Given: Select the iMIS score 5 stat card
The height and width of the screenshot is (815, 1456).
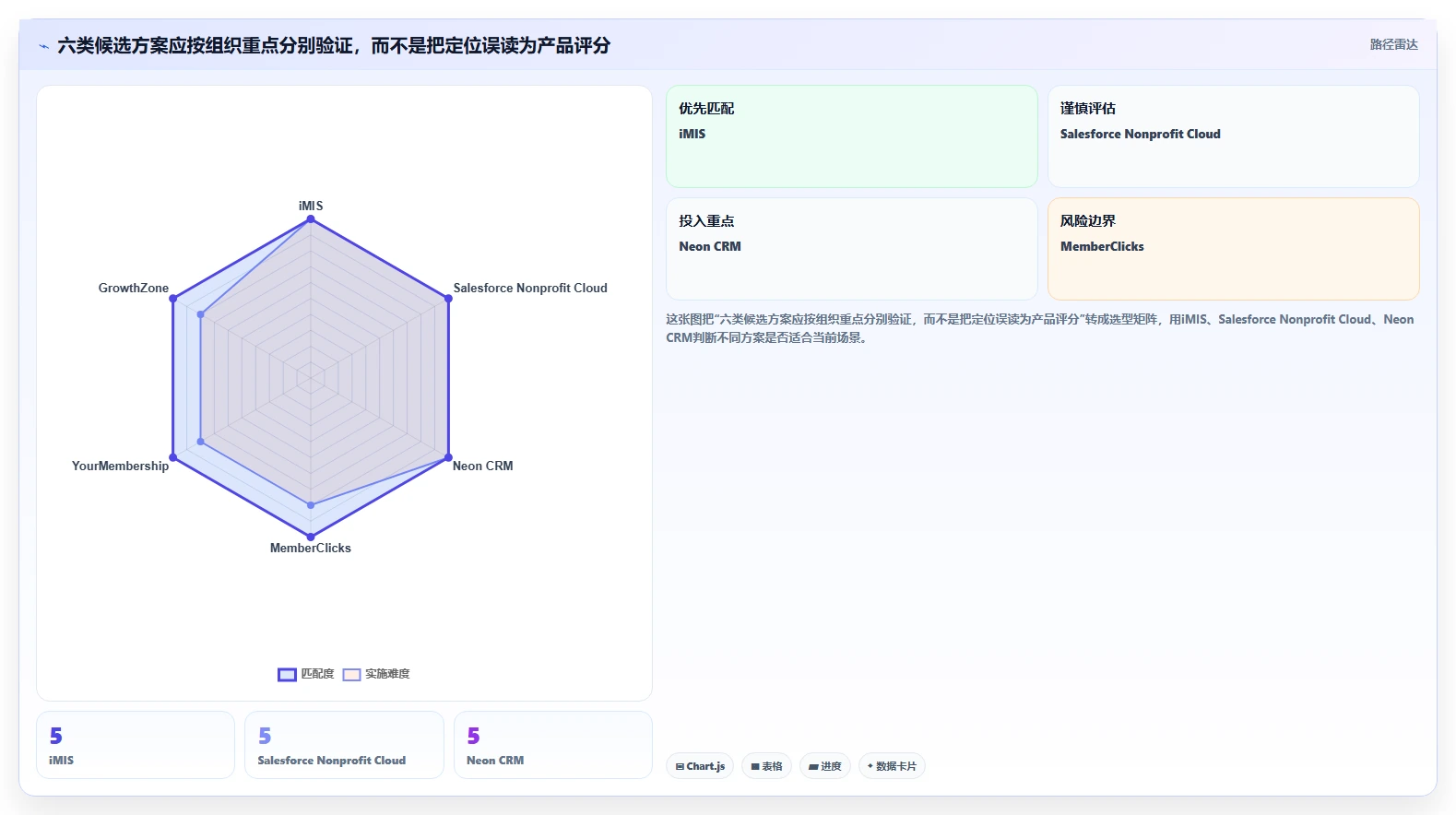Looking at the screenshot, I should (x=136, y=745).
